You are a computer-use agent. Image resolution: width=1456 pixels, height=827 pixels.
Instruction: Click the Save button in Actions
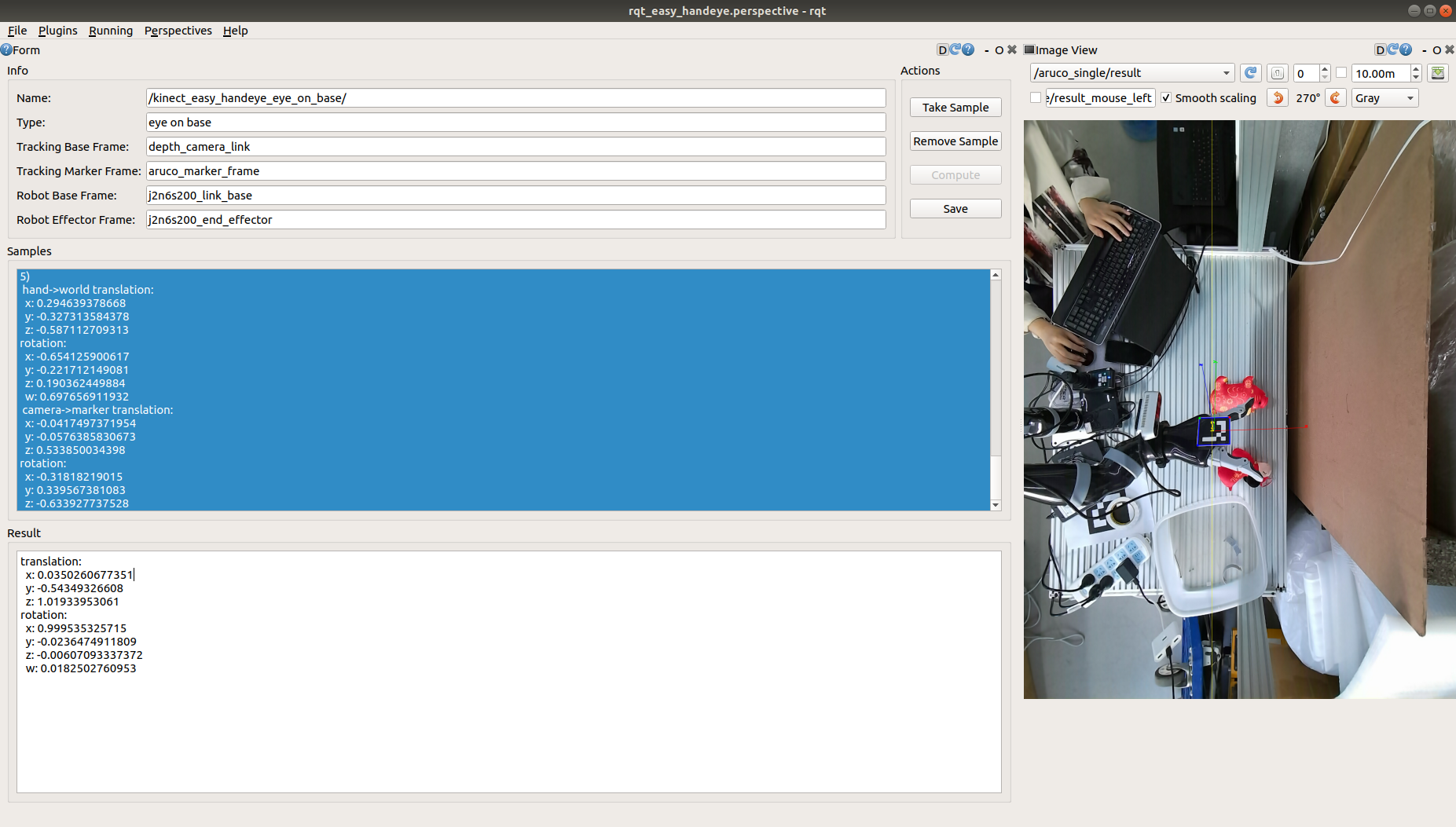click(x=955, y=209)
